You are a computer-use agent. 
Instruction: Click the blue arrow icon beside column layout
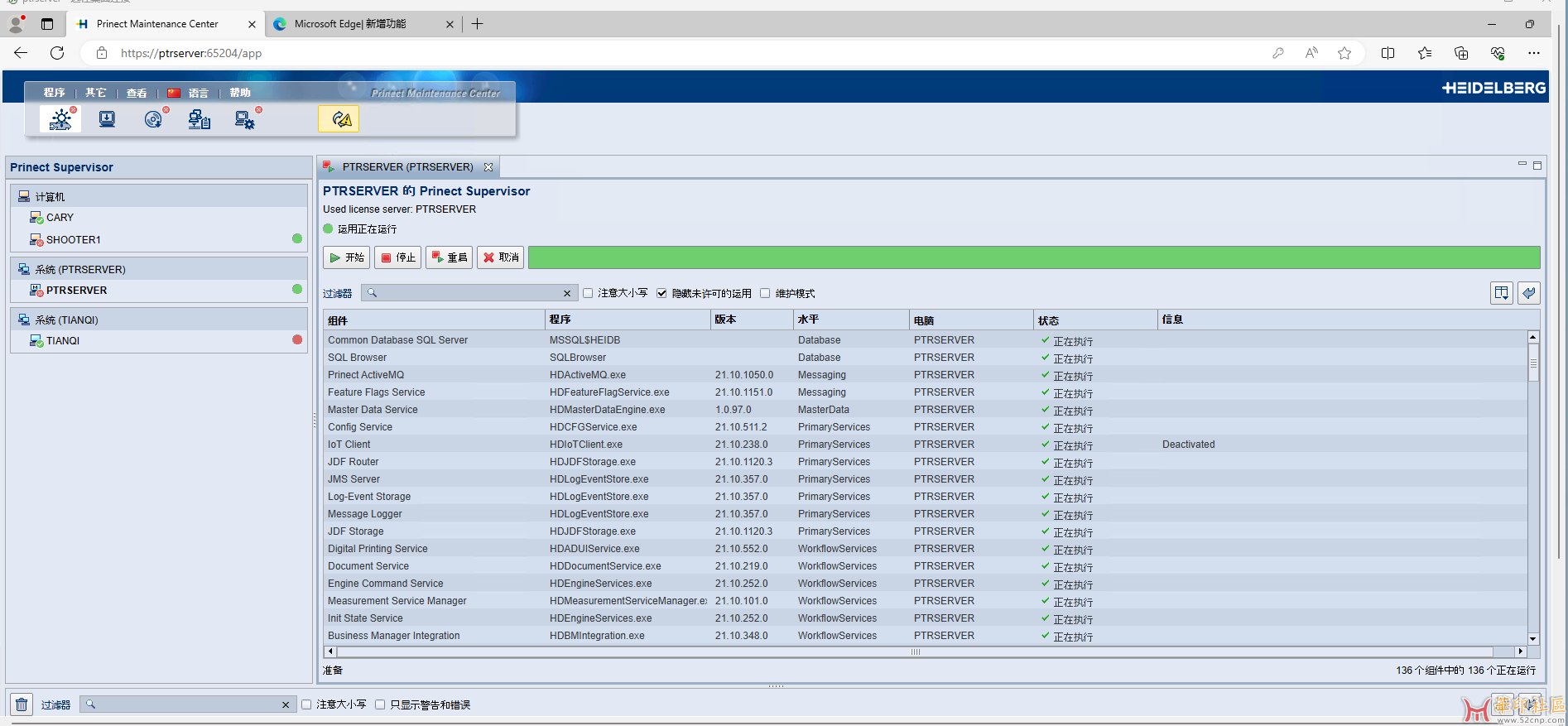tap(1529, 293)
